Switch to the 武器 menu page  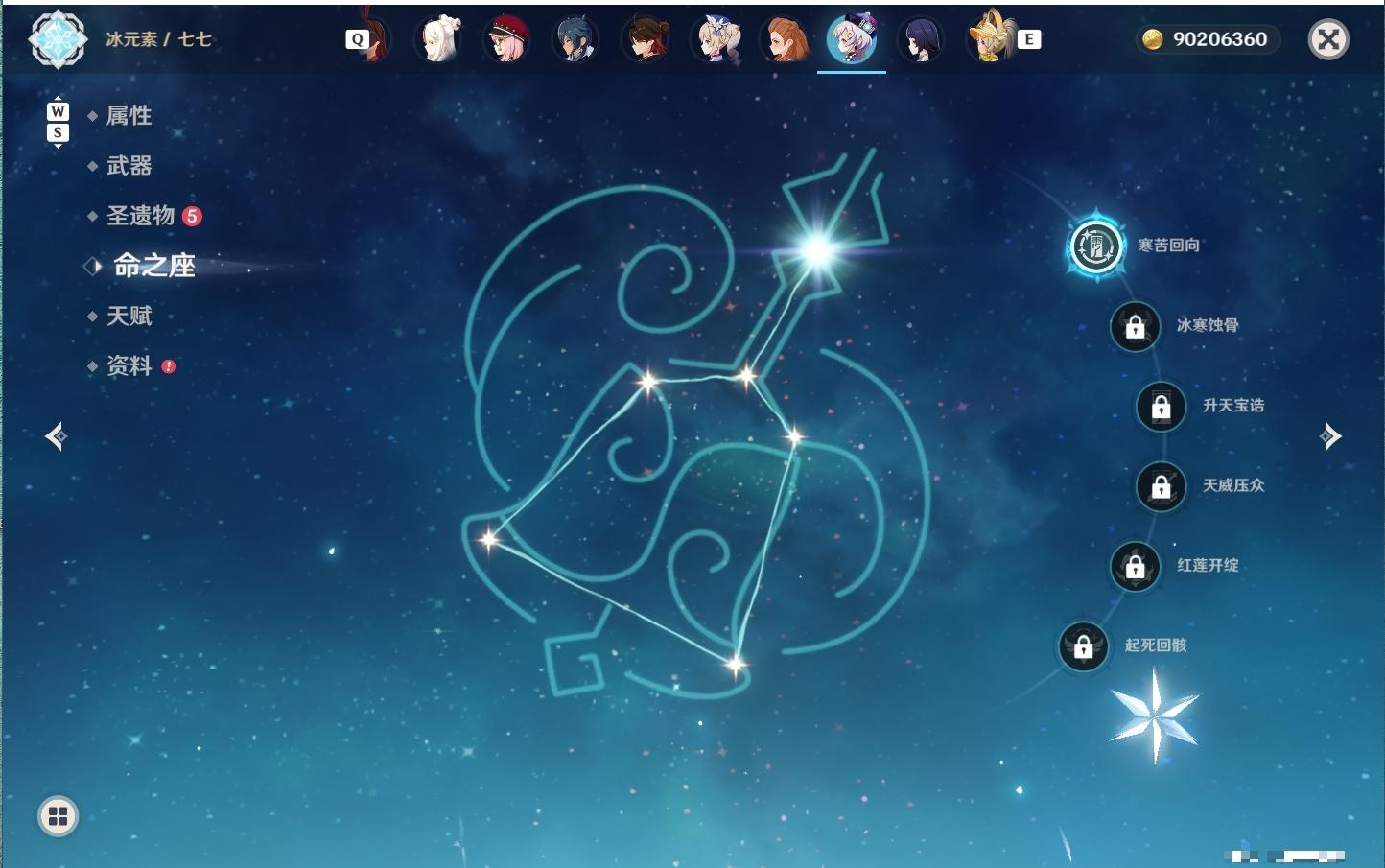point(129,166)
